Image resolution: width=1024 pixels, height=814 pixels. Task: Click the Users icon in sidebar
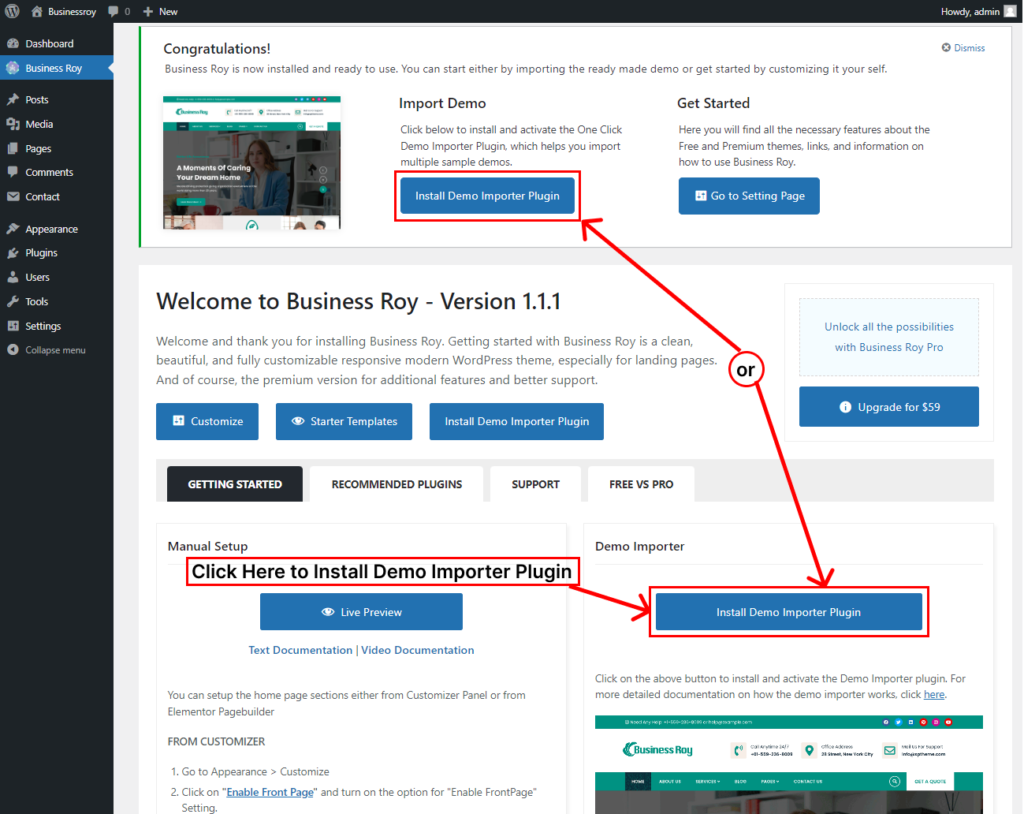12,277
